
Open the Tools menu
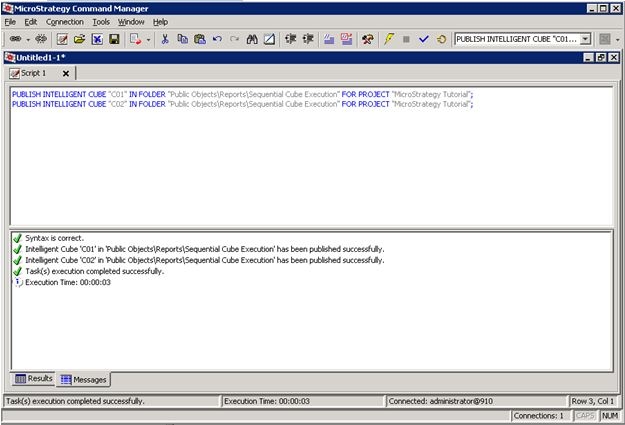pos(101,21)
